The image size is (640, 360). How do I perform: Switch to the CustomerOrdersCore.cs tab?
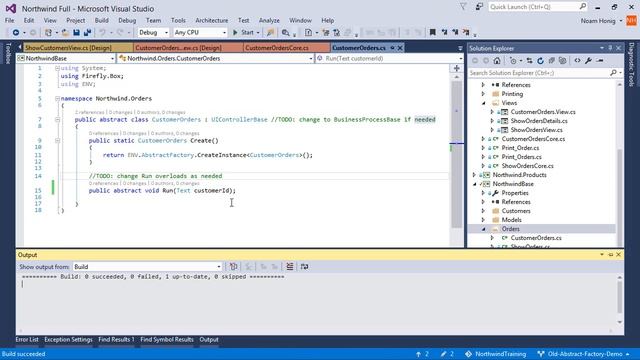(286, 48)
